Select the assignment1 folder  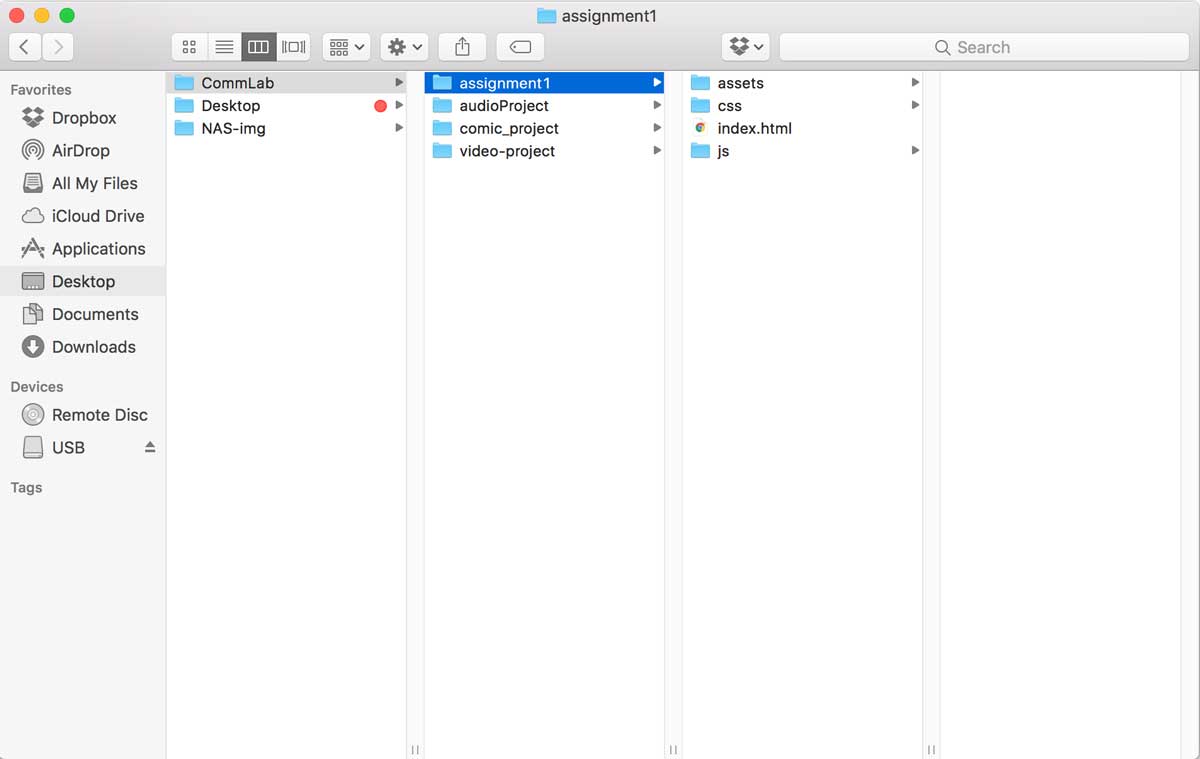point(544,83)
